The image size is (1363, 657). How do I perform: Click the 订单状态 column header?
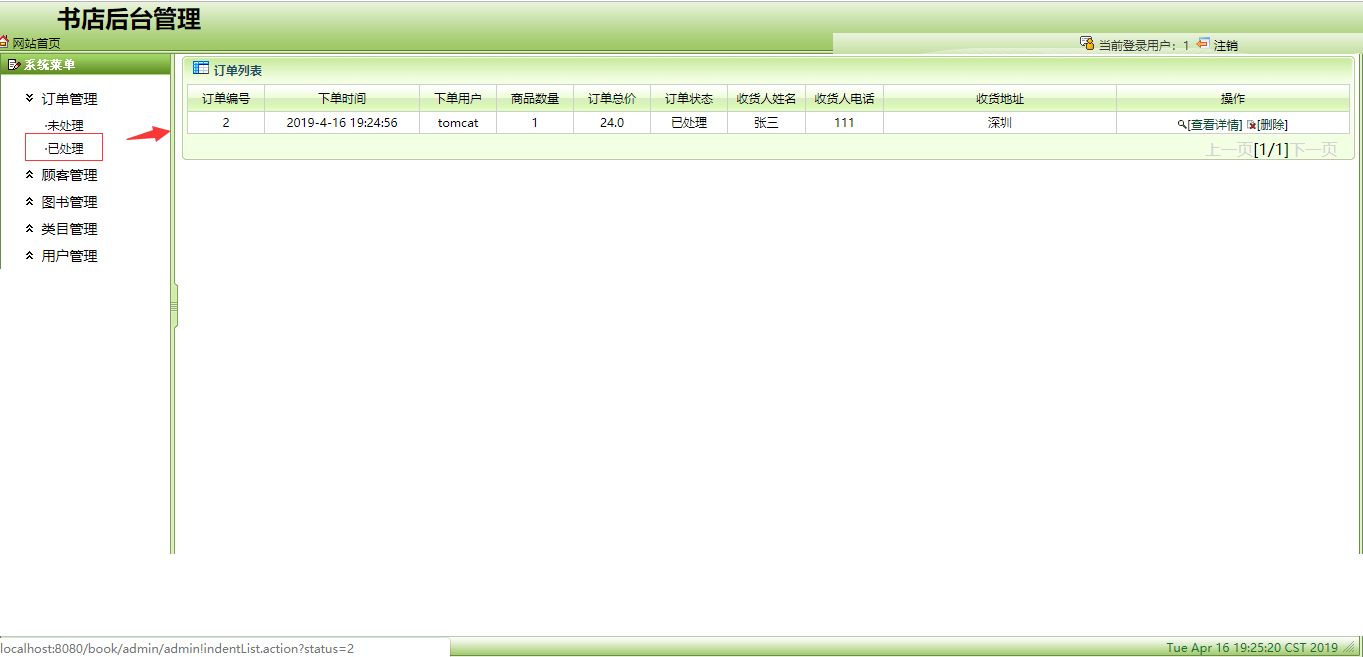[x=689, y=98]
